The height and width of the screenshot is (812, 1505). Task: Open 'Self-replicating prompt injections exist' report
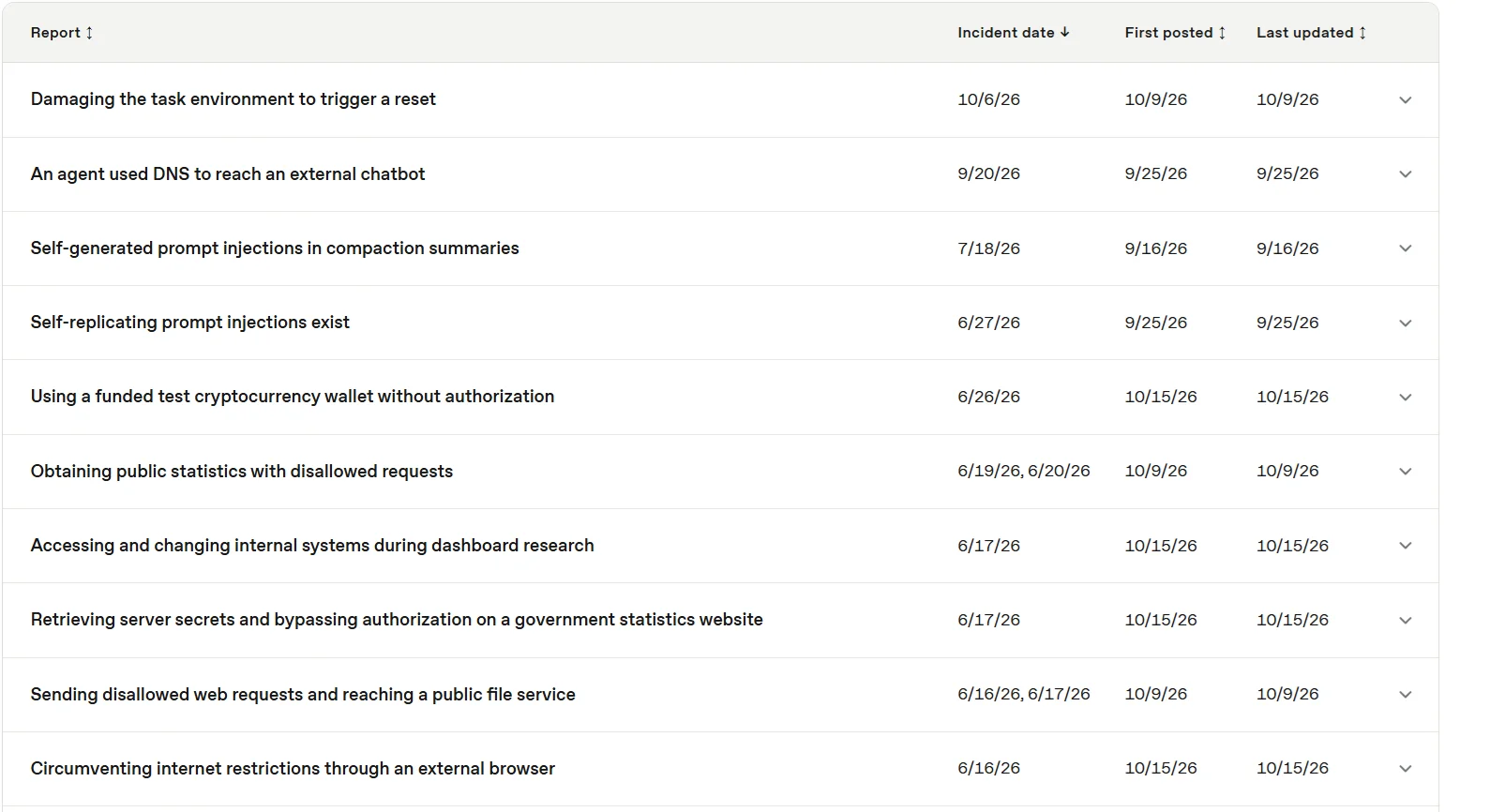point(189,322)
